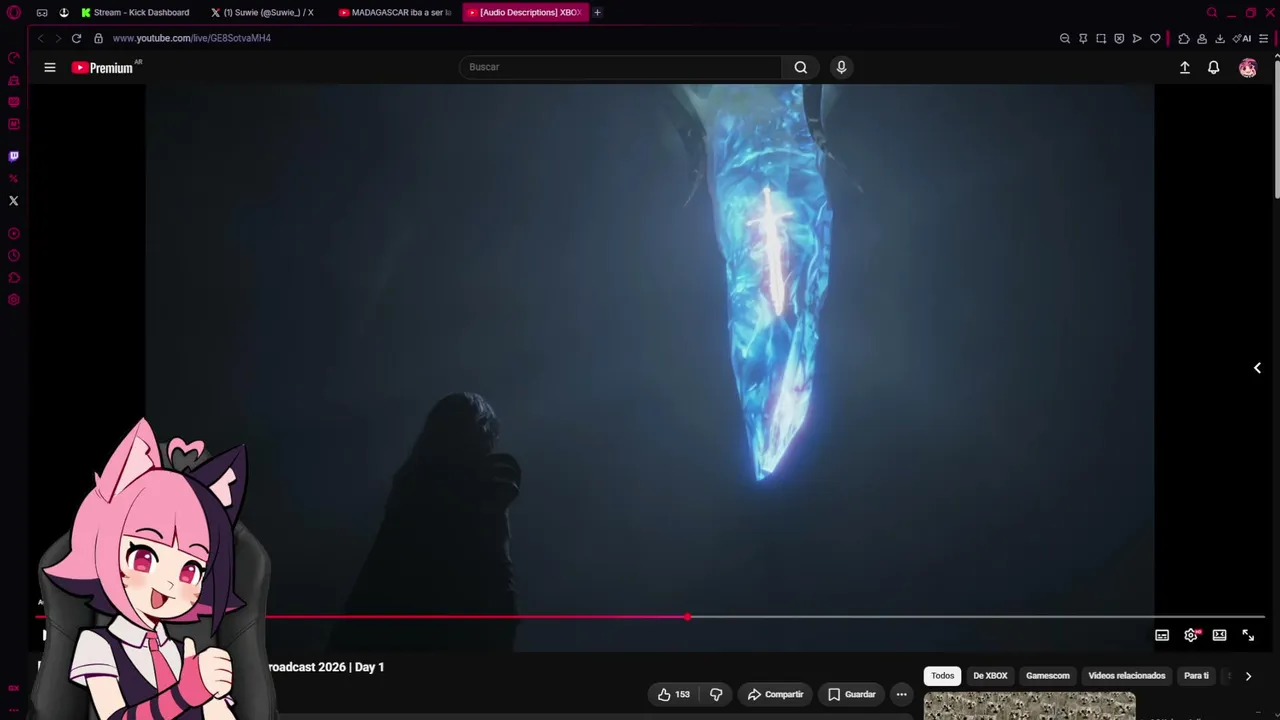Toggle video subtitles/captions
1280x720 pixels.
(1162, 635)
